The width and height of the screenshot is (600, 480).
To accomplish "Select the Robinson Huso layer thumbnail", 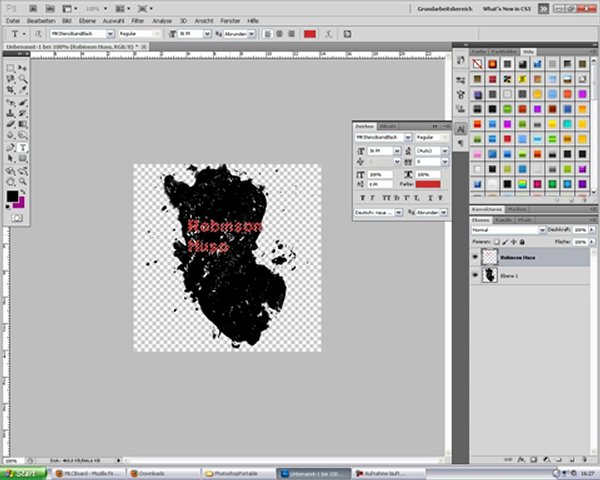I will pyautogui.click(x=490, y=257).
